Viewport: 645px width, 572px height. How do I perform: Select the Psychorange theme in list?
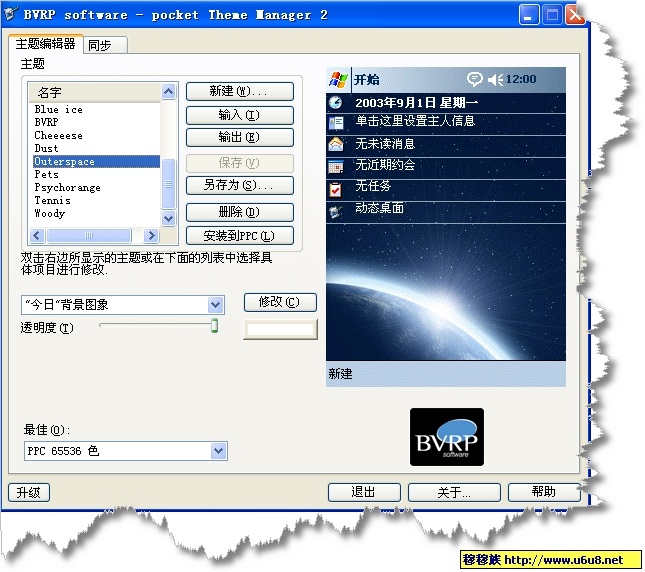(67, 187)
